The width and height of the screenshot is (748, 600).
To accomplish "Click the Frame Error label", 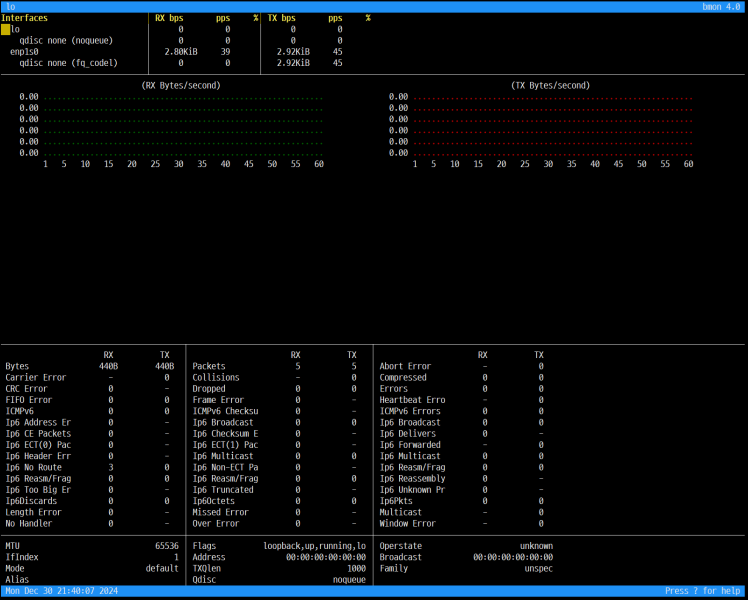I will point(218,400).
